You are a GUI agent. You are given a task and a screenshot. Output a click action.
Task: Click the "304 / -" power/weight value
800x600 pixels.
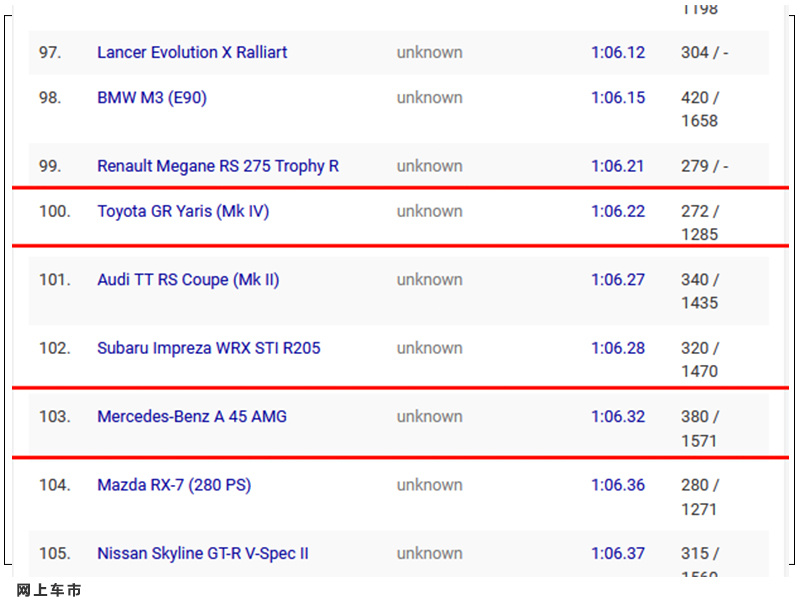click(705, 53)
